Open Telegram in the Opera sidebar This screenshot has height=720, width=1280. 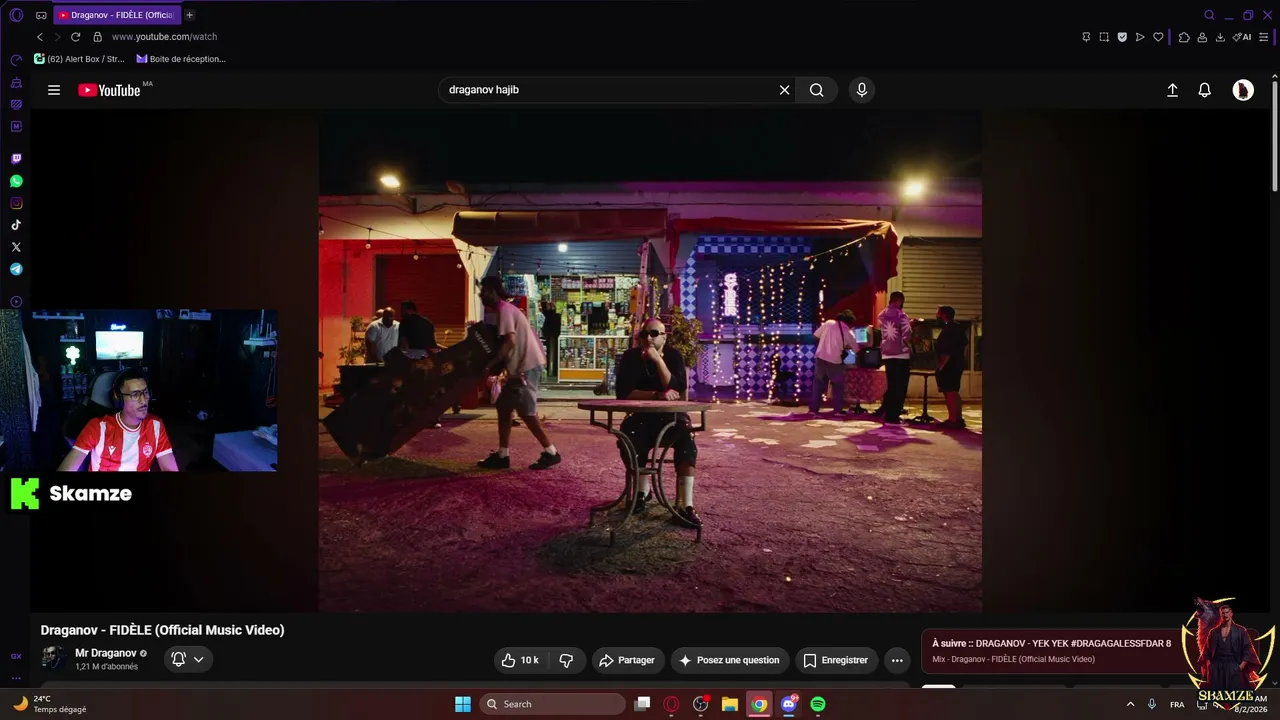[16, 269]
